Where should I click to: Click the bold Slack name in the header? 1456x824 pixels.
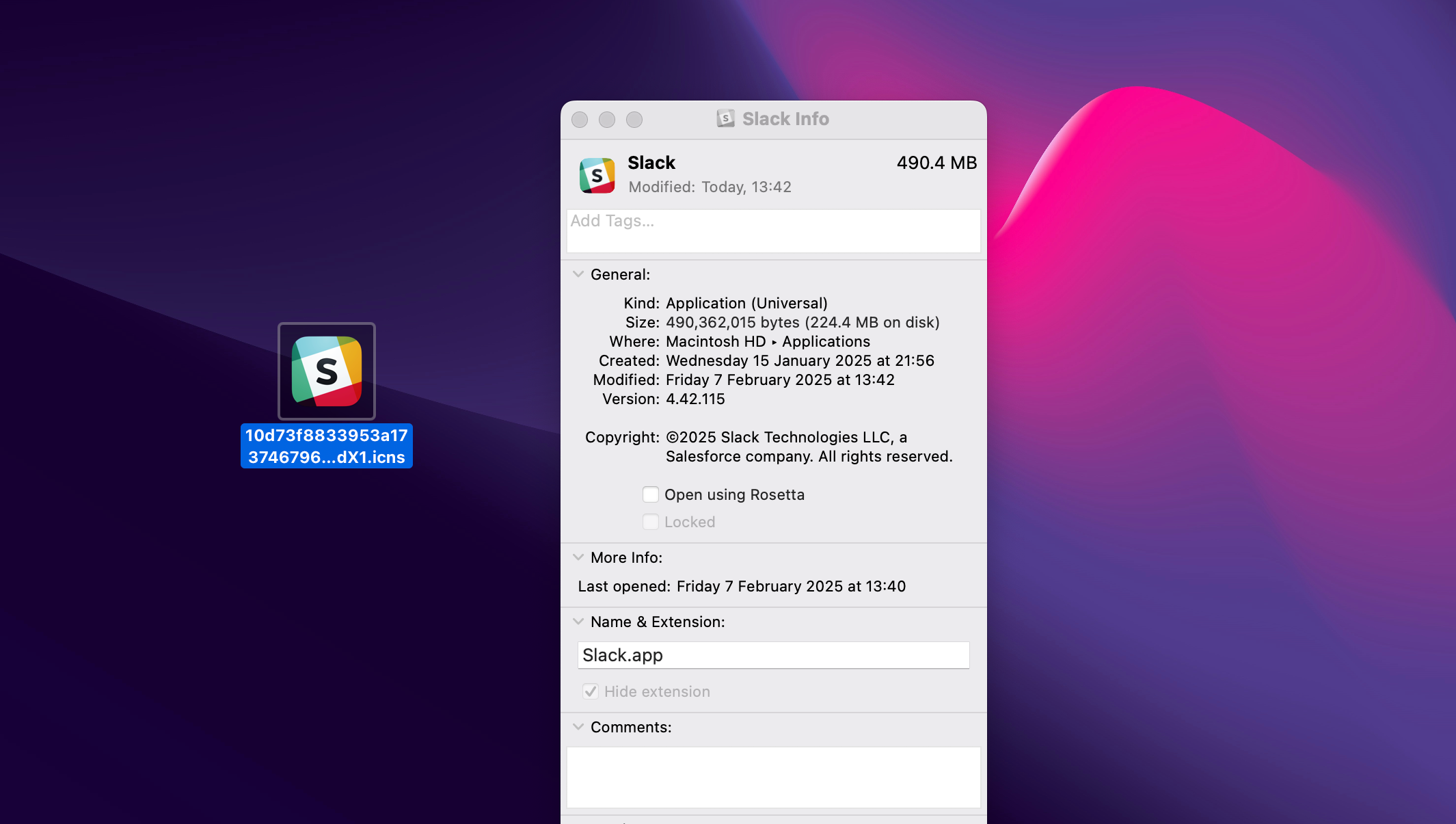point(651,163)
